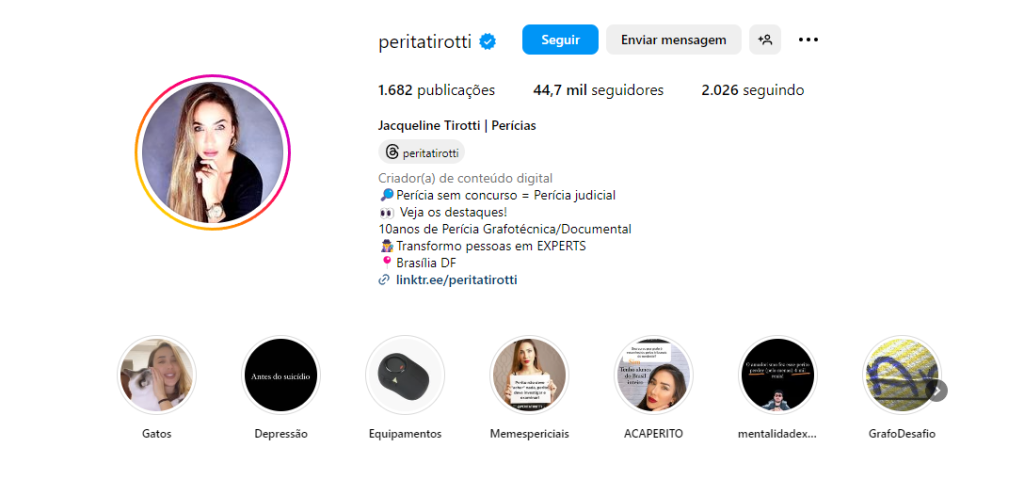Open the linktr.ee/peritatirotti link

click(x=456, y=280)
